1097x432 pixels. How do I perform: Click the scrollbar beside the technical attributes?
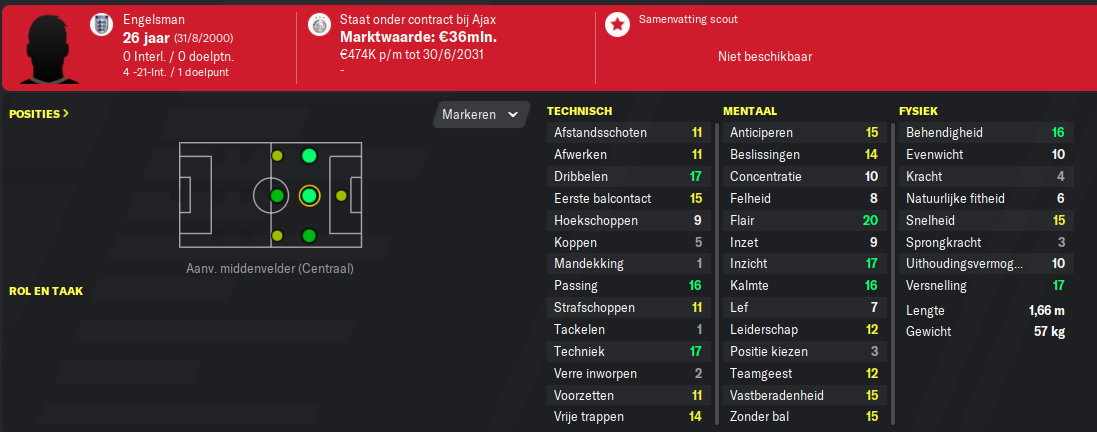tap(716, 273)
